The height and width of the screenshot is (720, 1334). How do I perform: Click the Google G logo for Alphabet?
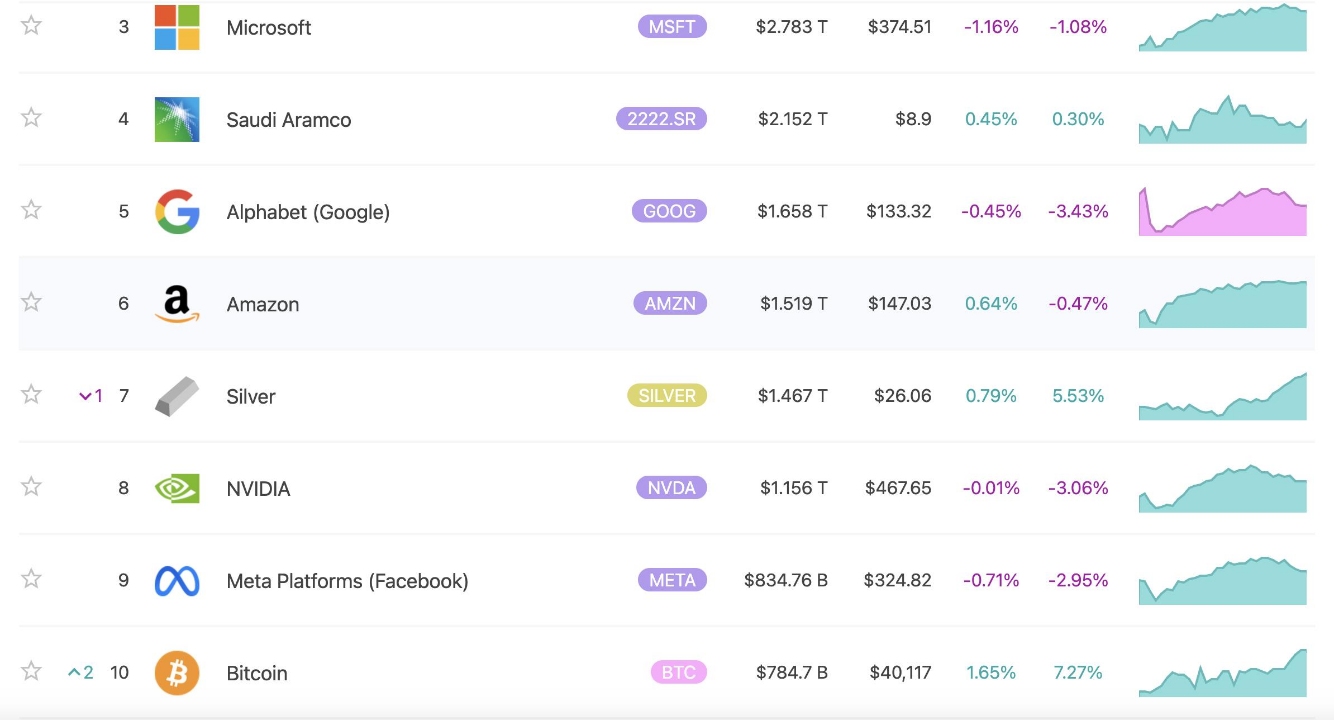pyautogui.click(x=176, y=211)
